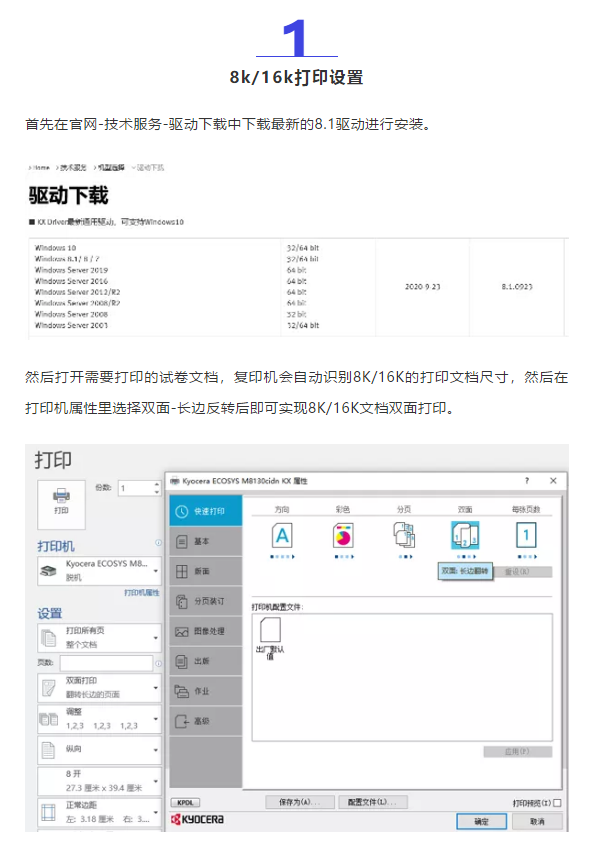Click the 应用(P) apply button
Image resolution: width=589 pixels, height=847 pixels.
(x=518, y=751)
